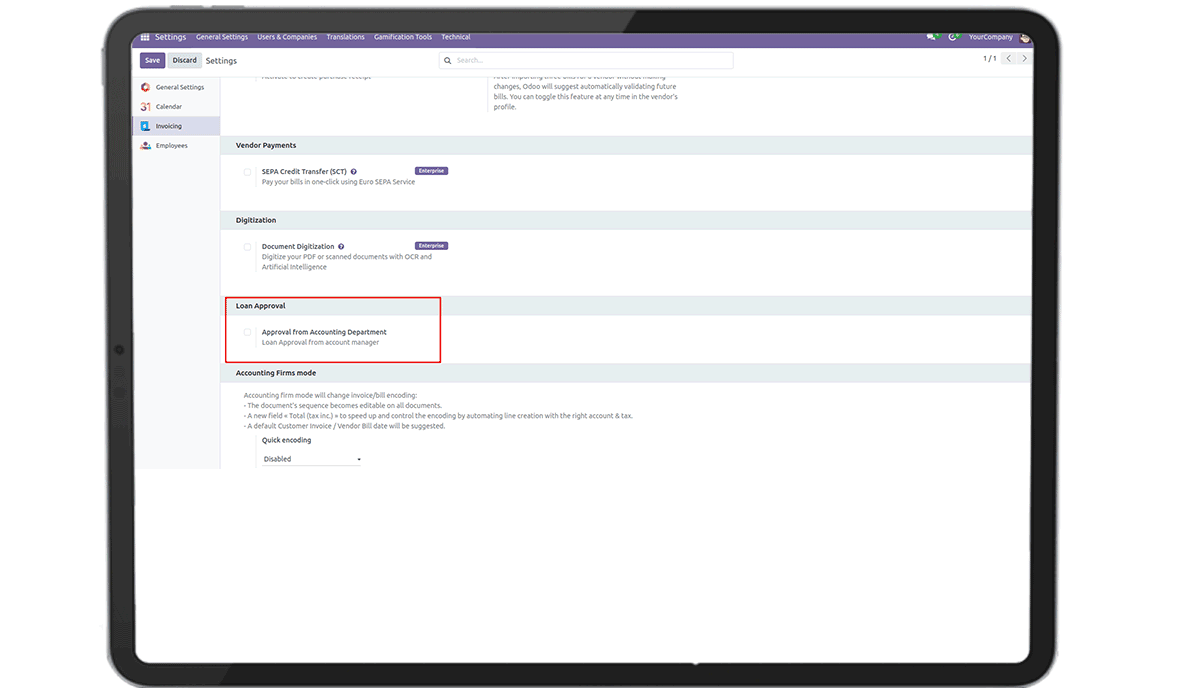
Task: Open the conversations chat icon
Action: pyautogui.click(x=932, y=37)
